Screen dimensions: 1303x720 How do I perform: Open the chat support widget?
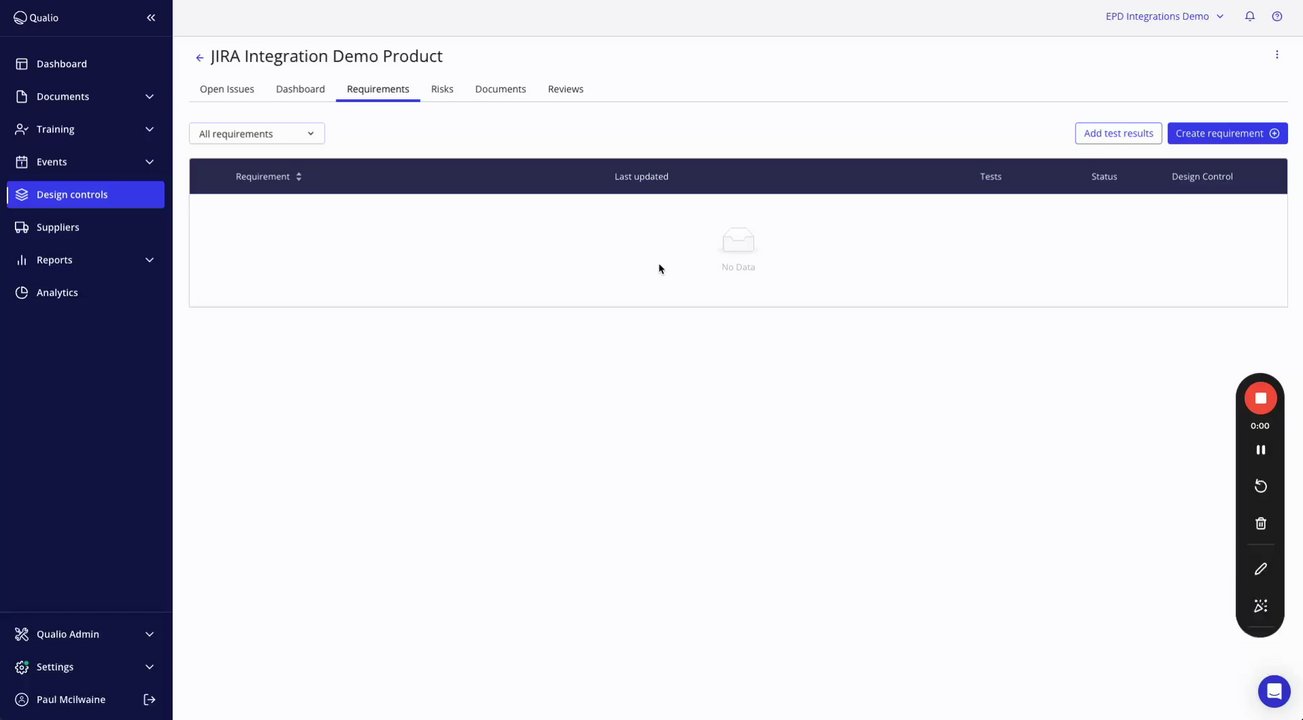[1274, 691]
